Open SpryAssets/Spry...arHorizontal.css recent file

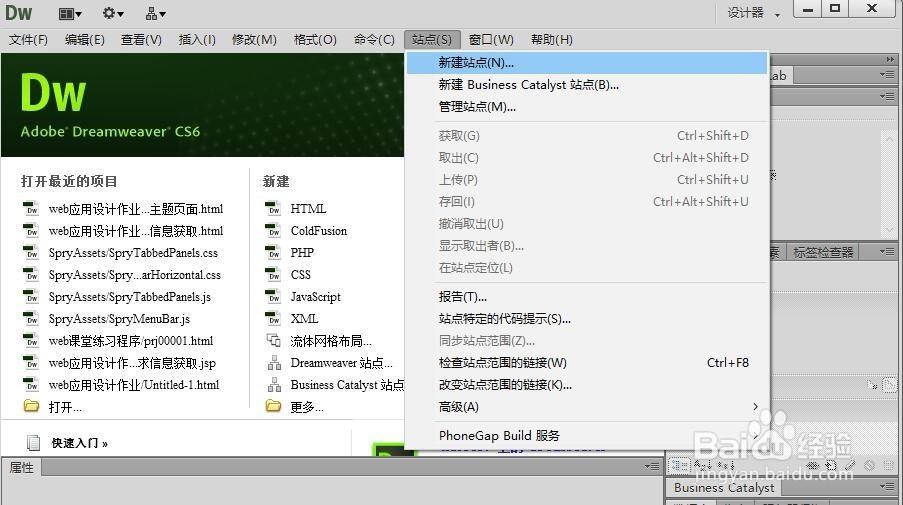pyautogui.click(x=135, y=275)
